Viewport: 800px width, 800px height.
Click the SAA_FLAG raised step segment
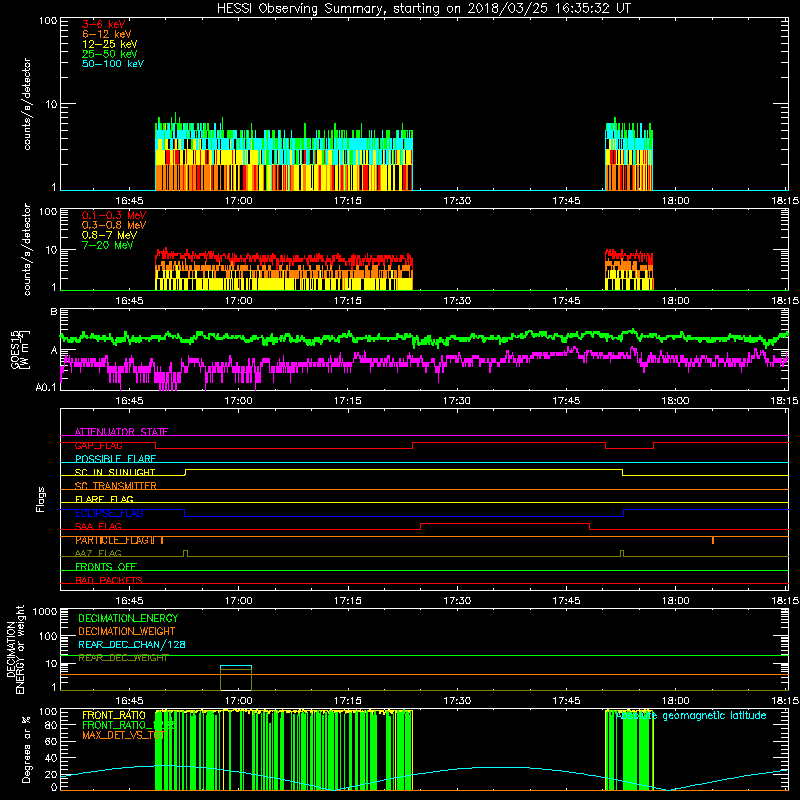(x=505, y=523)
